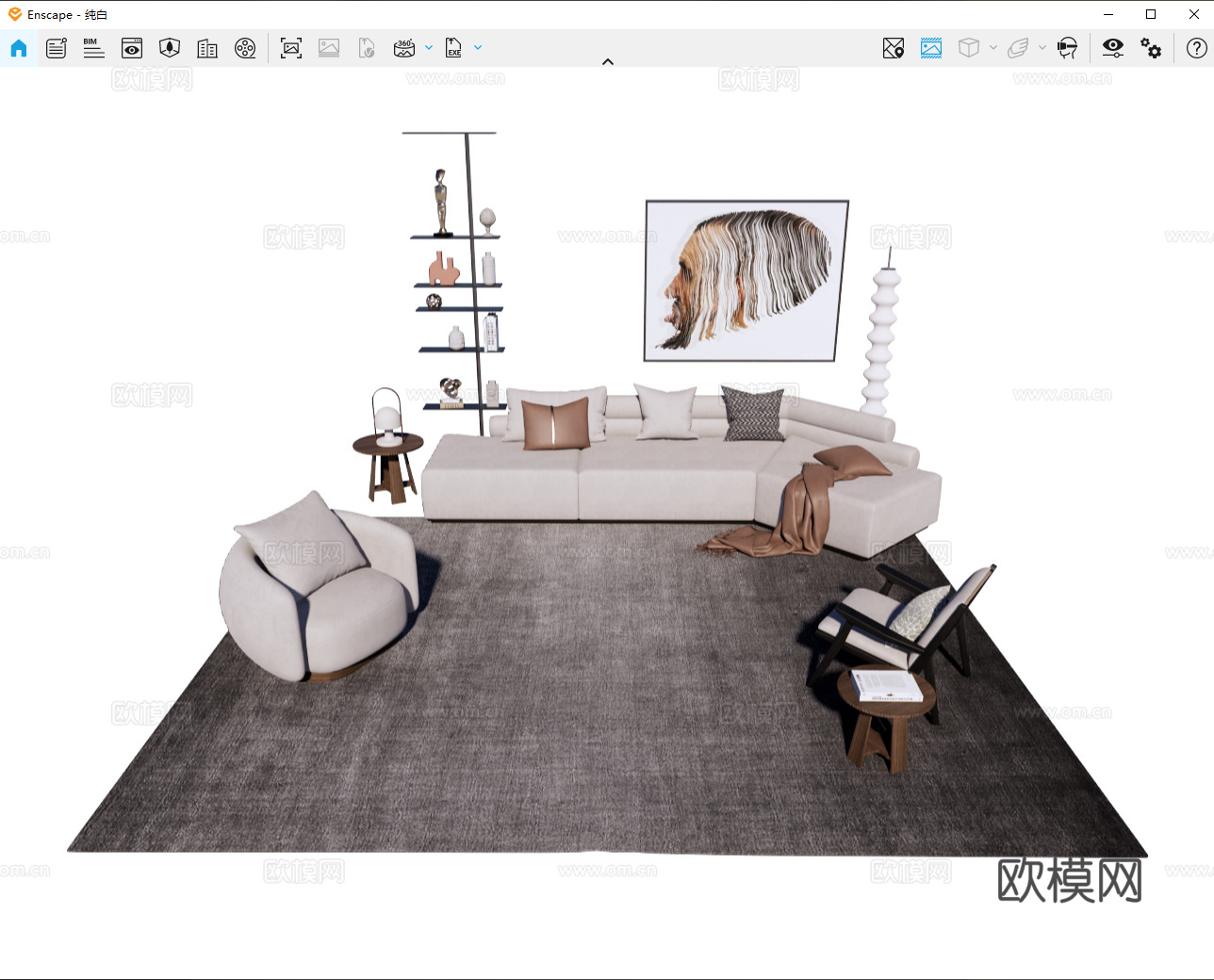Toggle the Safe Frame view
This screenshot has width=1214, height=980.
coord(931,48)
